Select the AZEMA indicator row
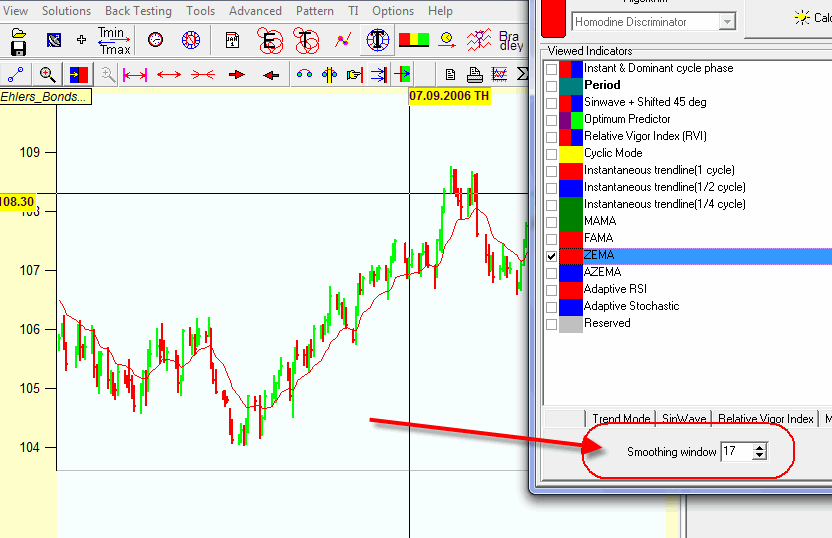 point(695,273)
